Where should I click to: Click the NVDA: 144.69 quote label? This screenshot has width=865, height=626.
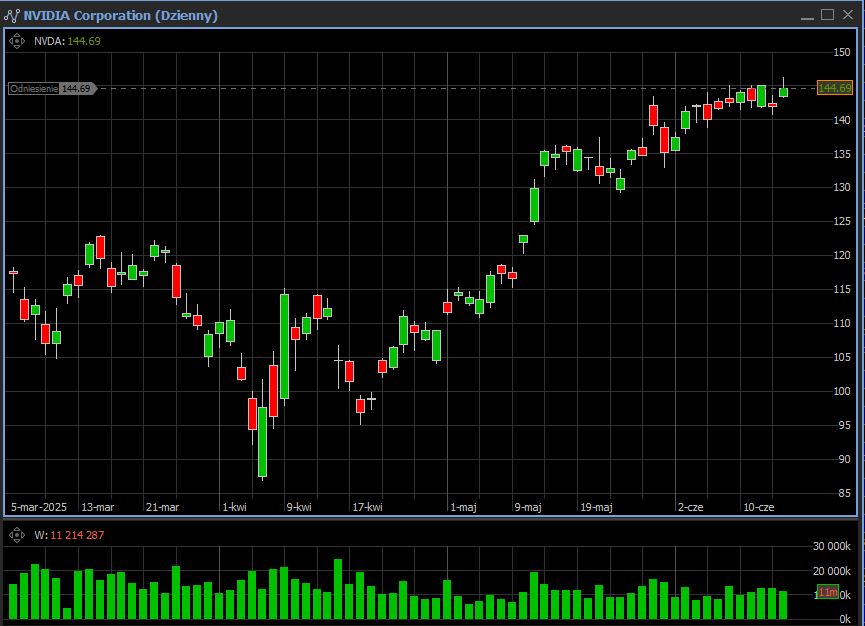coord(67,41)
